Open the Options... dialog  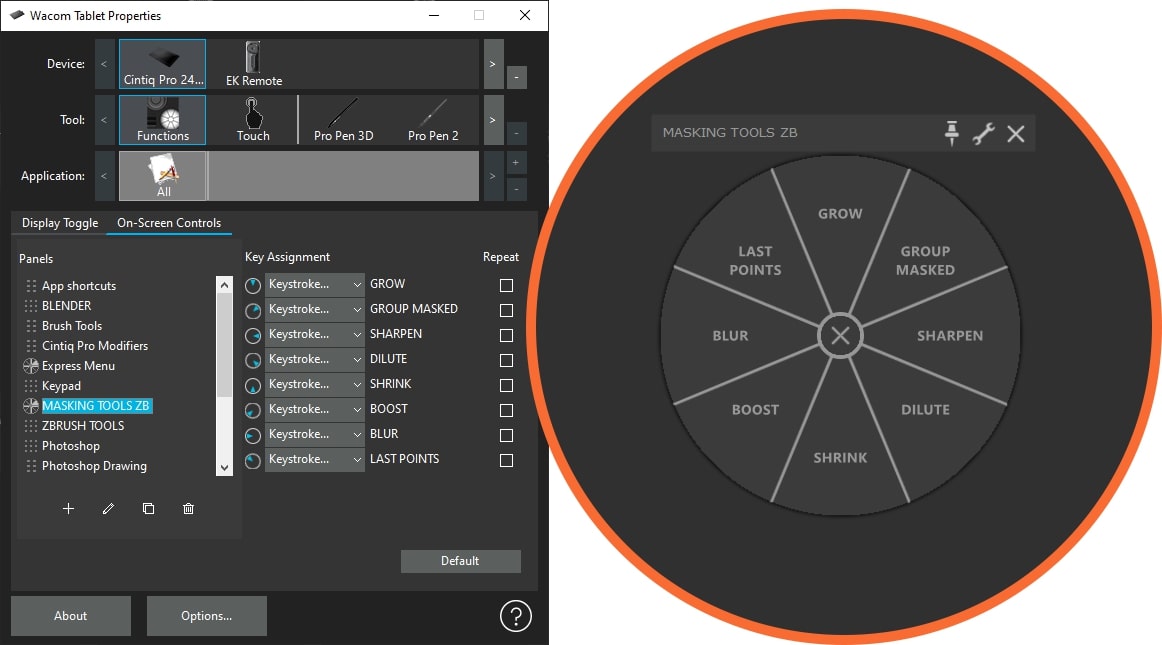click(207, 616)
